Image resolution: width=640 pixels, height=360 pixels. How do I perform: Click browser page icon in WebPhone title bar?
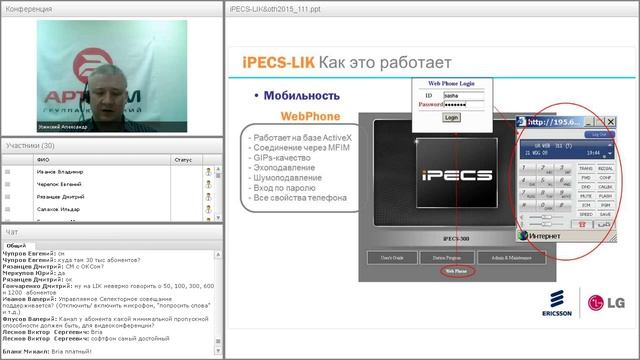pos(521,122)
